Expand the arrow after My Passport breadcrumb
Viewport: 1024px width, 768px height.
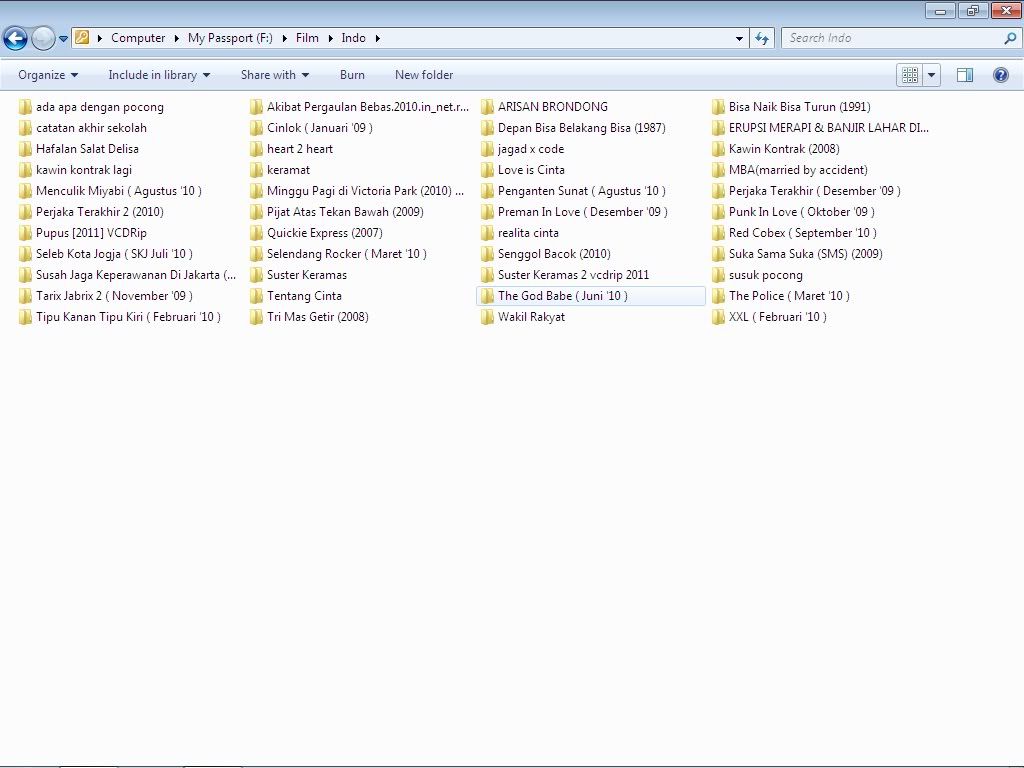click(285, 39)
